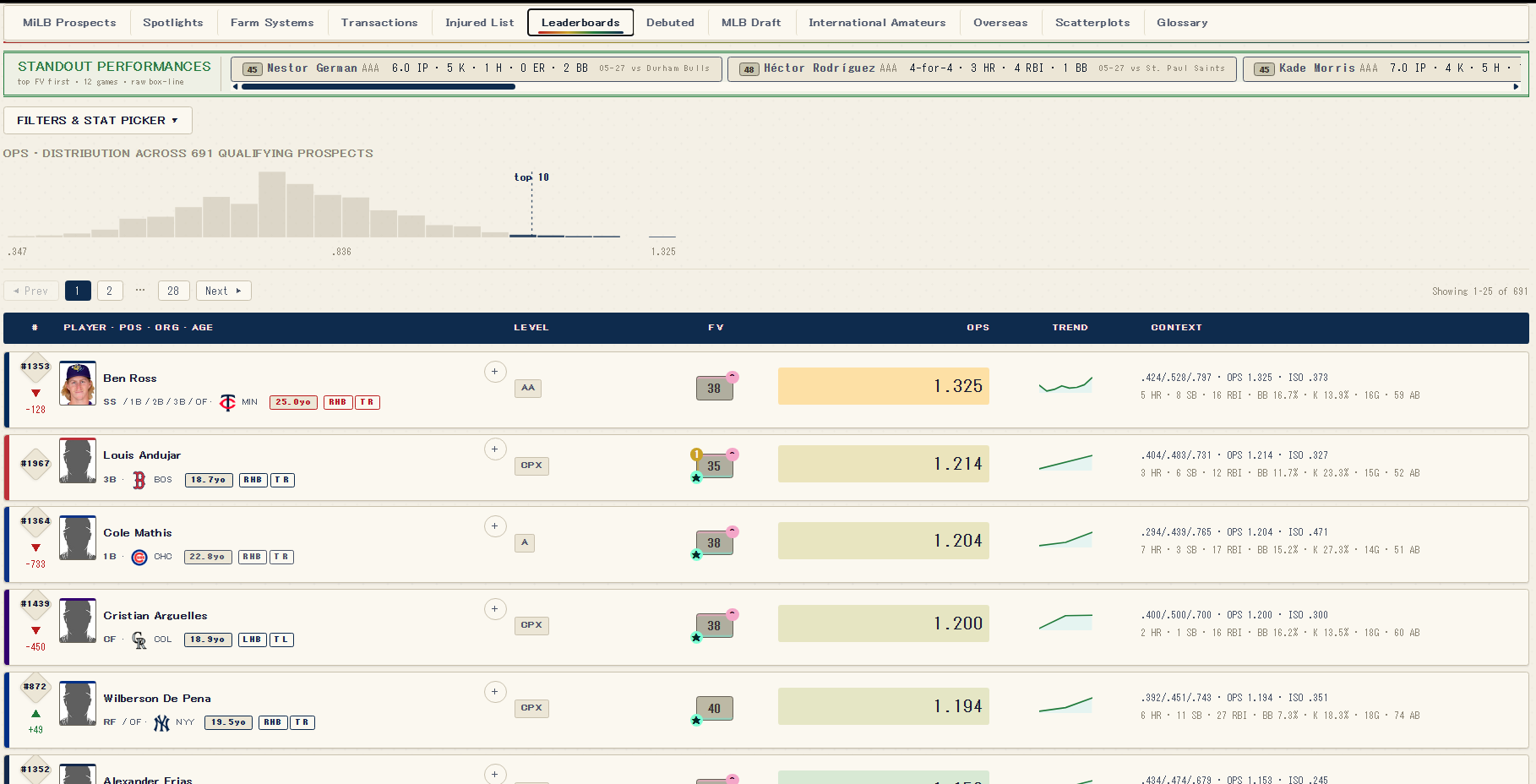Open the Transactions tab
This screenshot has width=1536, height=784.
[x=379, y=23]
